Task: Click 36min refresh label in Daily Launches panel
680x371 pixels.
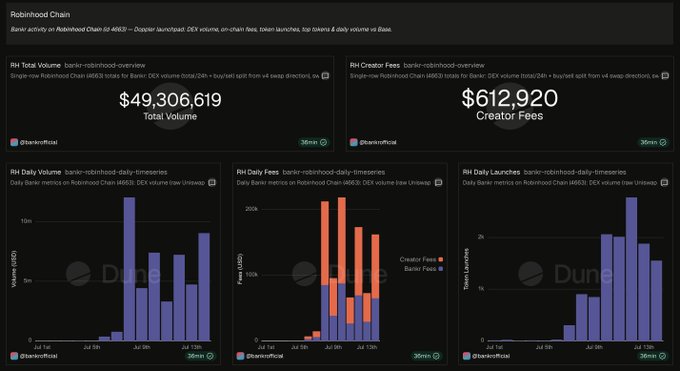Action: pos(648,356)
